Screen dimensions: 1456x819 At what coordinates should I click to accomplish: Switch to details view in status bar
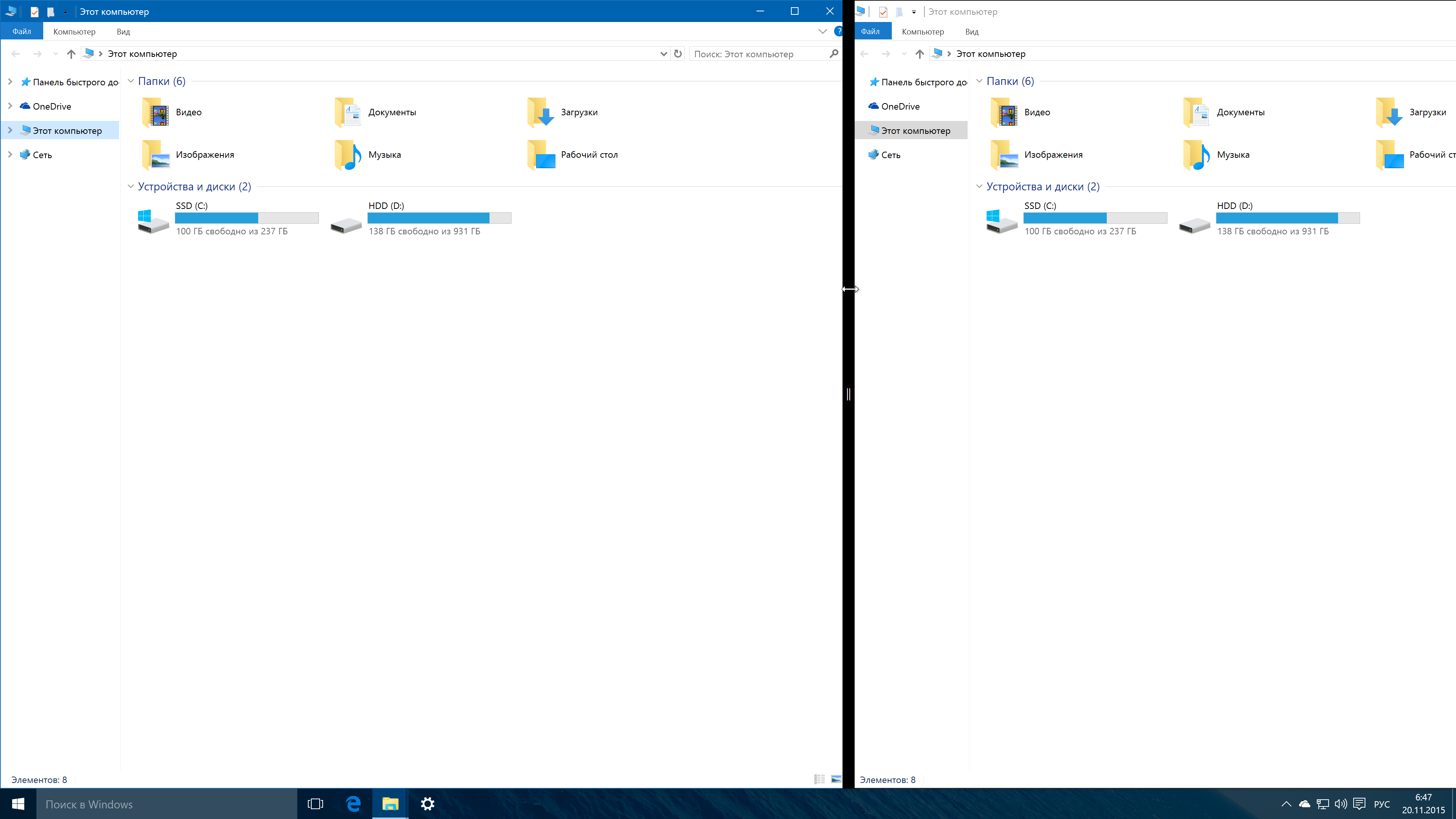click(x=819, y=780)
